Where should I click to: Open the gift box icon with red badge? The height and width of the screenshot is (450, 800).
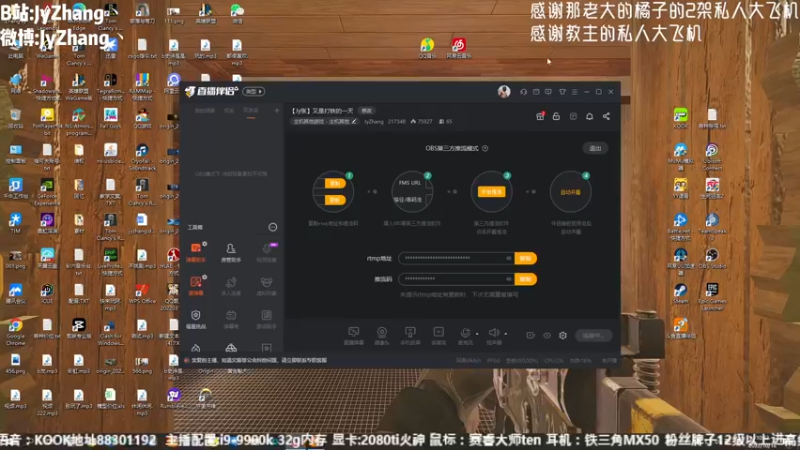(x=540, y=116)
